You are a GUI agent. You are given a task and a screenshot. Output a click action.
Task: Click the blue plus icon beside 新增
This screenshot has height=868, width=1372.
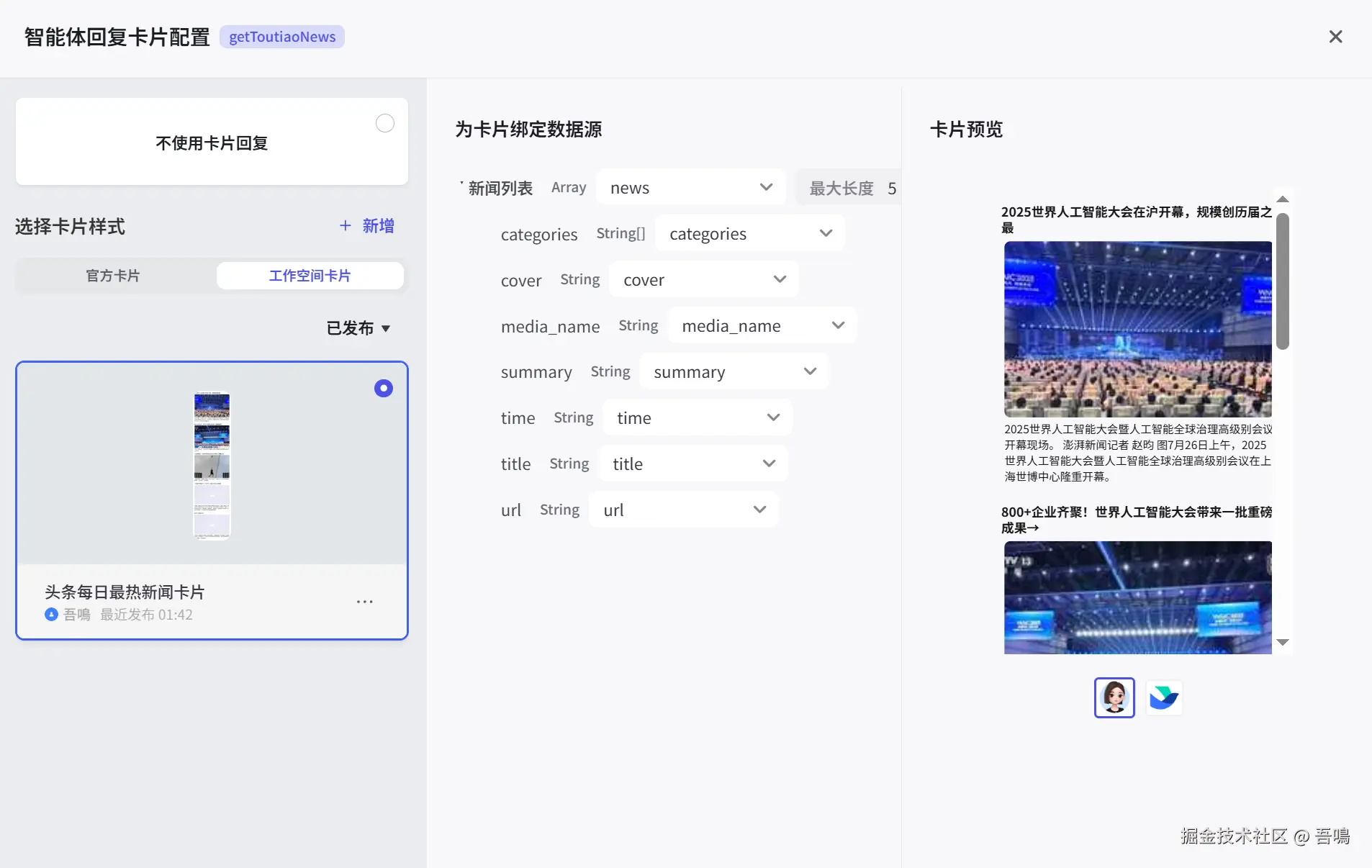(346, 226)
